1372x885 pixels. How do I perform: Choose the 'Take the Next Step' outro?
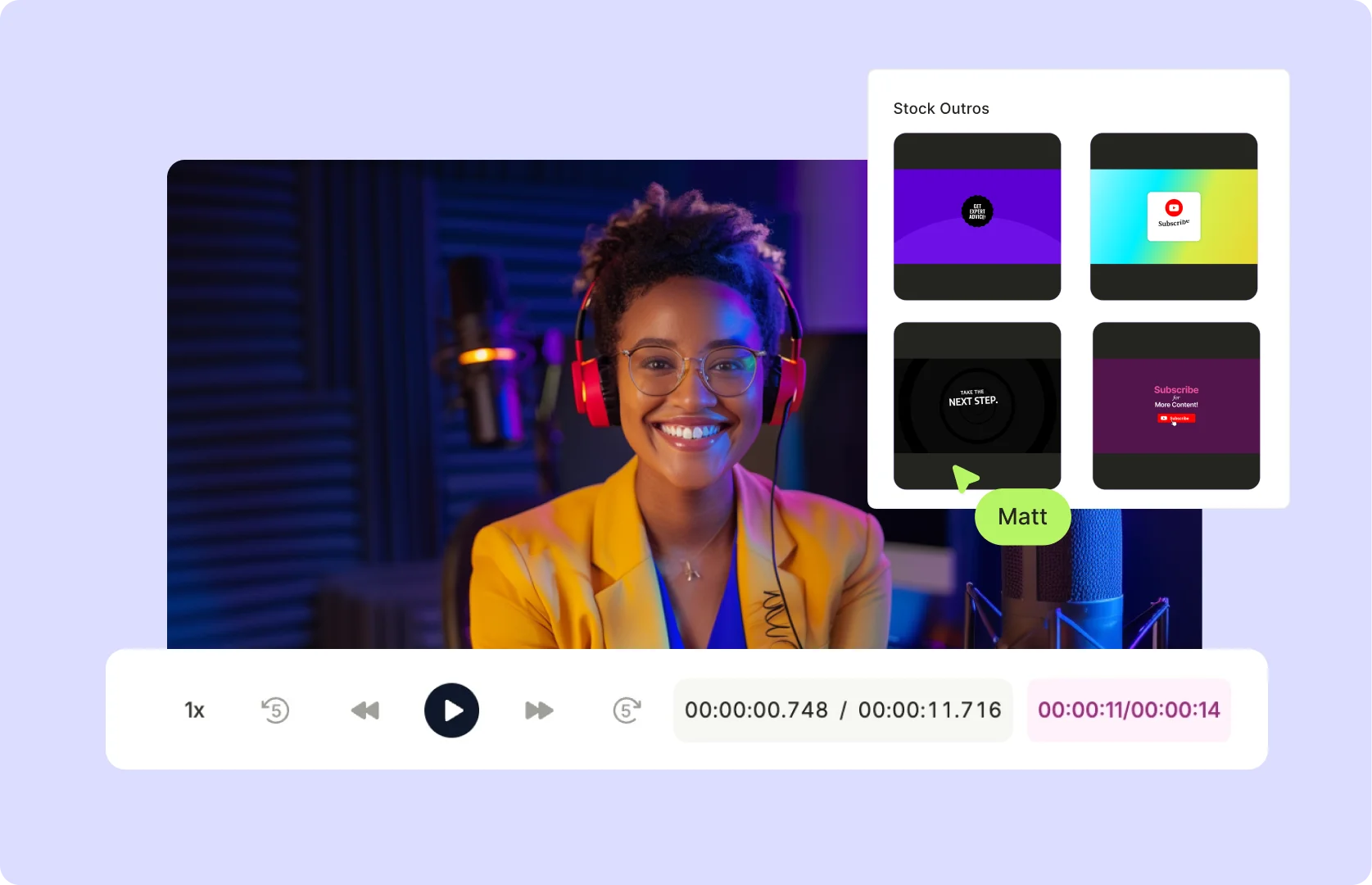(x=977, y=406)
